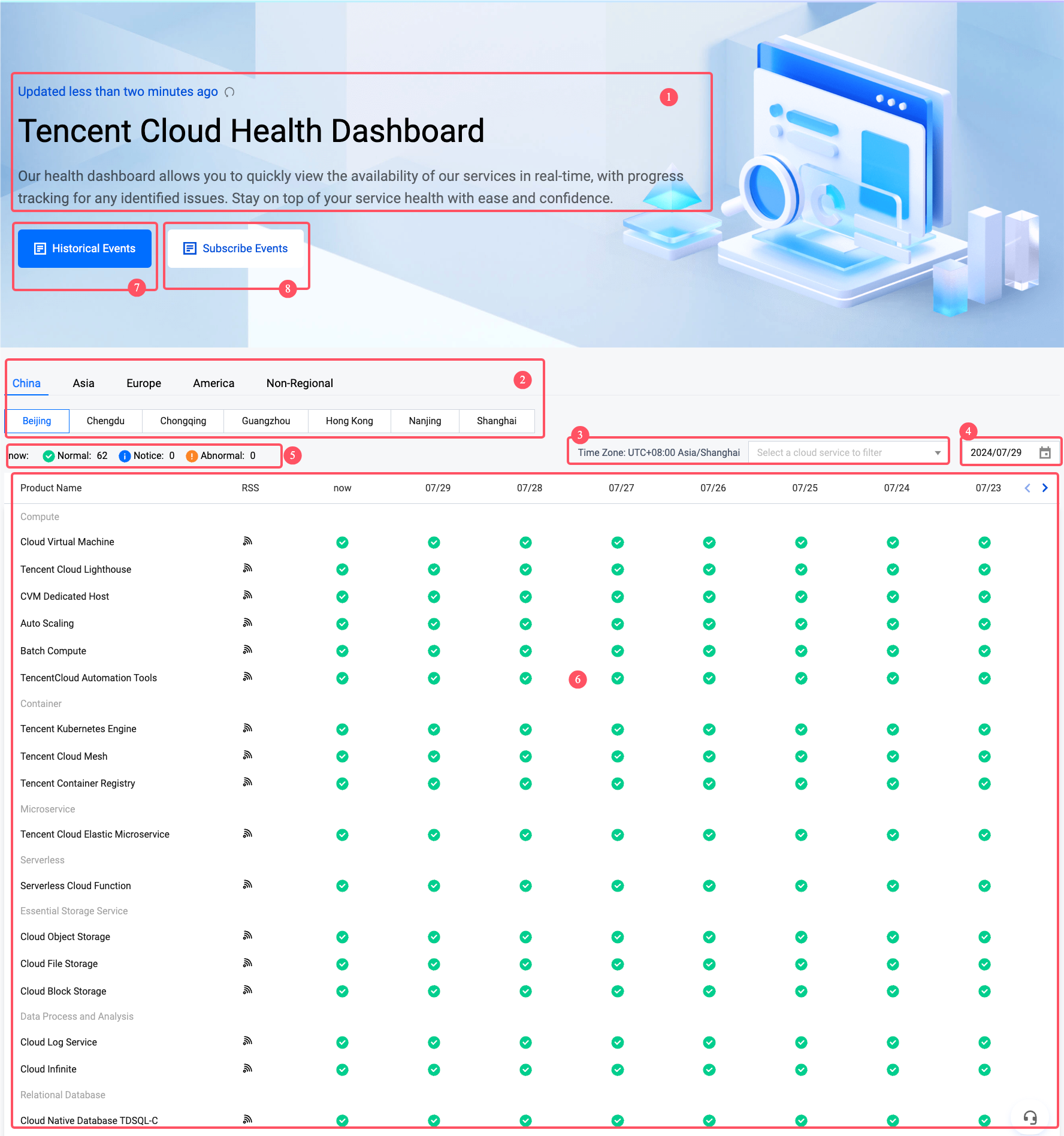Screen dimensions: 1064x1136
Task: Click Tencent Cloud Mesh status icon for 07/23
Action: 984,757
